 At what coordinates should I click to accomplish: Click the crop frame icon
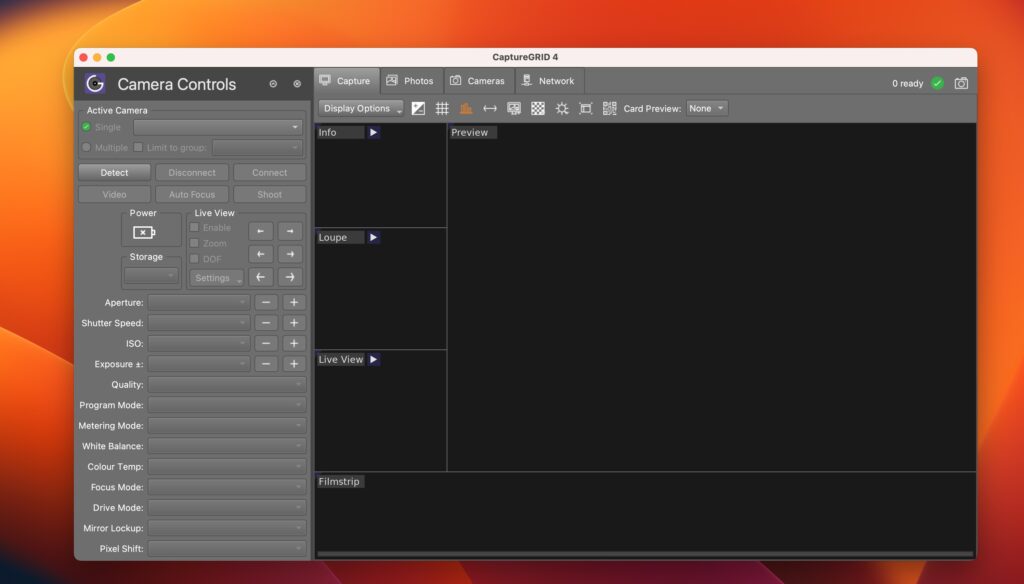click(x=585, y=108)
